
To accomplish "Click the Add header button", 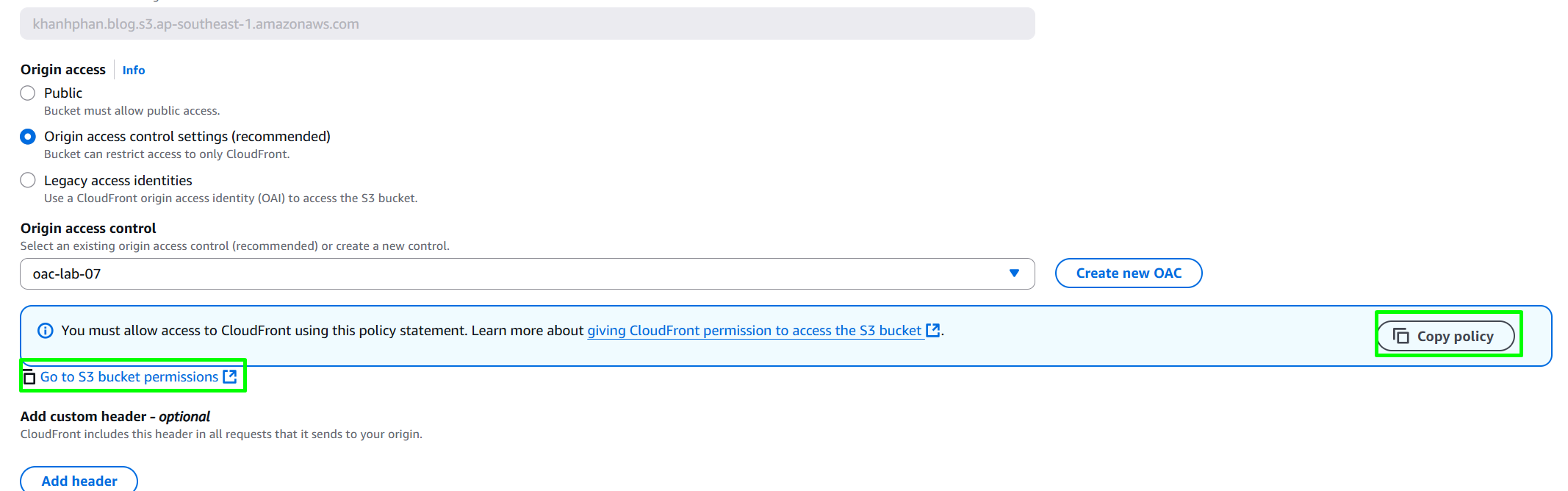I will point(79,481).
